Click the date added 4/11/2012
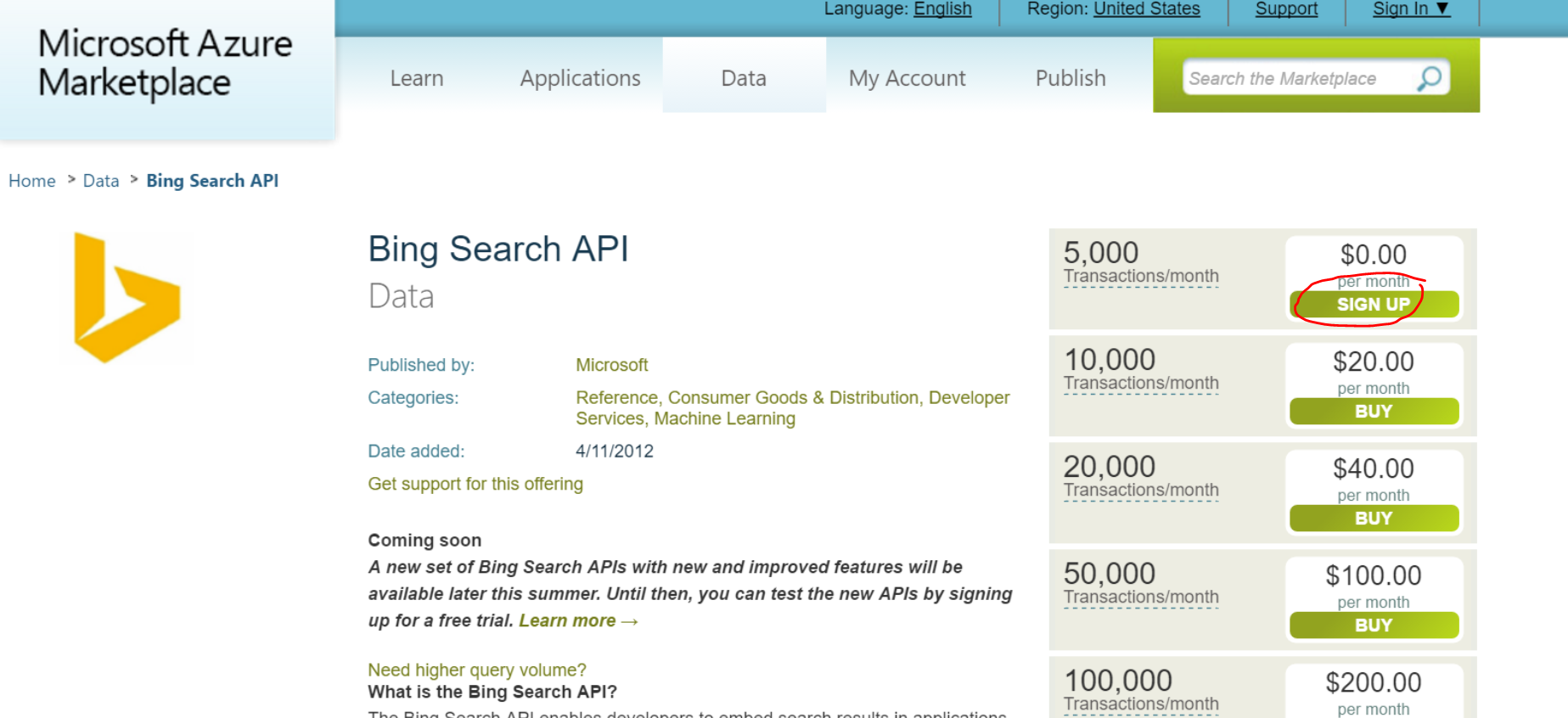 (615, 452)
